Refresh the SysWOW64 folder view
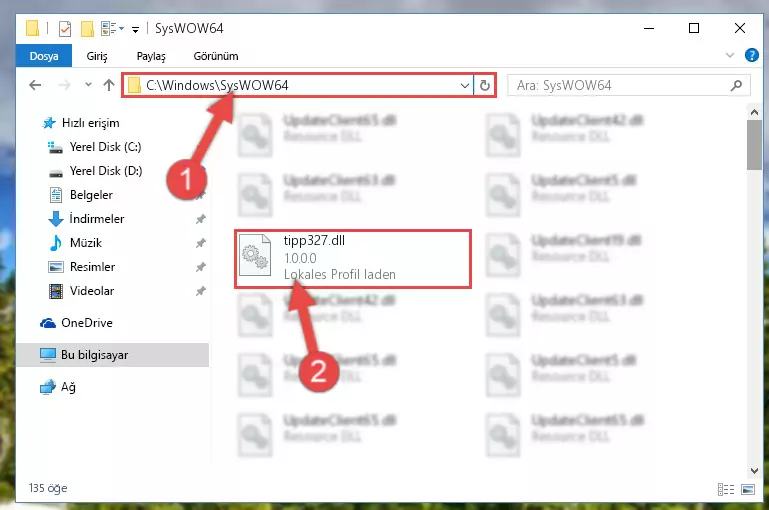 [x=485, y=86]
